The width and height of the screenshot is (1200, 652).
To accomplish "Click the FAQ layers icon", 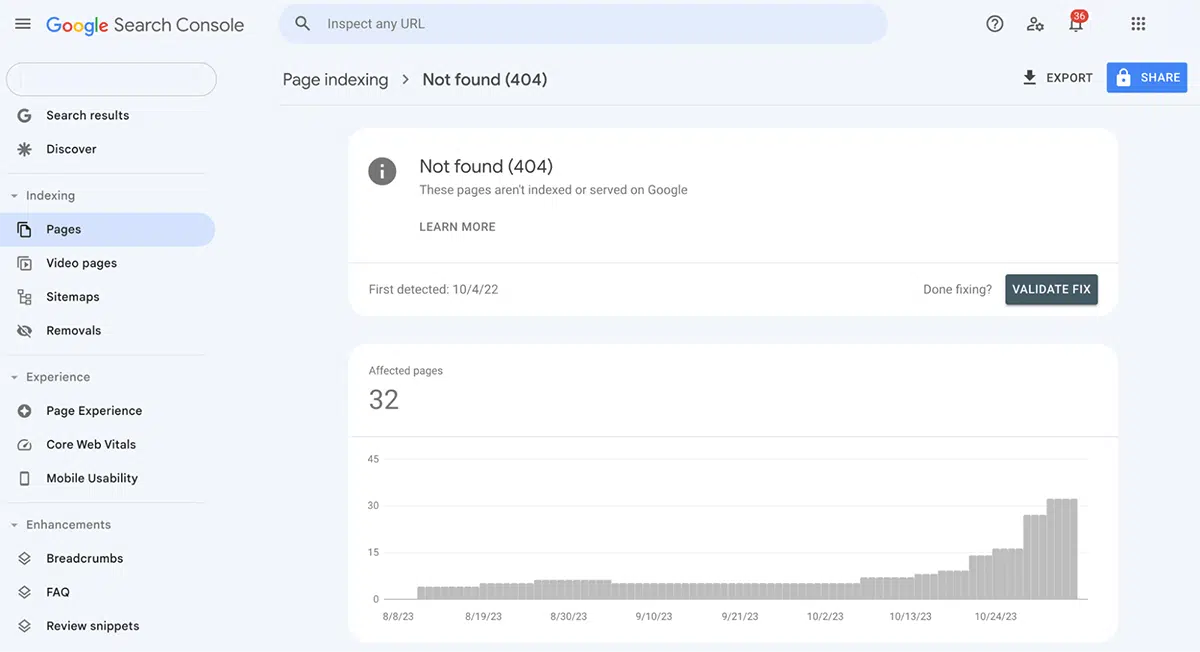I will pos(25,593).
